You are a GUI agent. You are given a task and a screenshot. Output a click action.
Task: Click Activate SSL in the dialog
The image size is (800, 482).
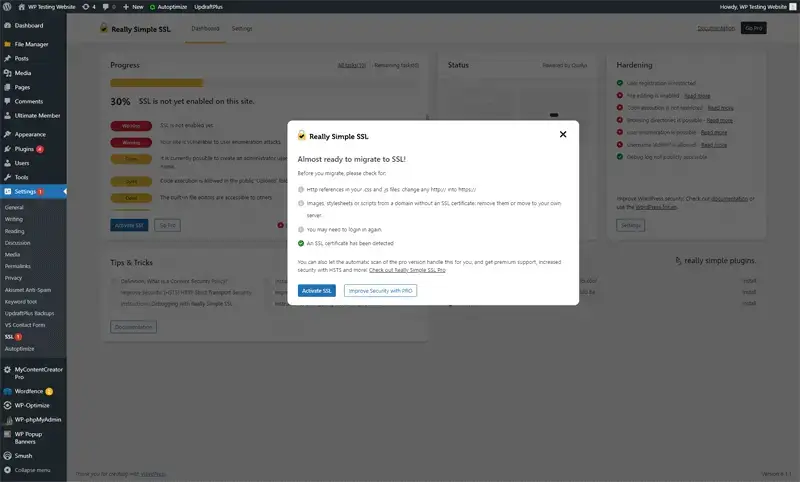(x=316, y=291)
